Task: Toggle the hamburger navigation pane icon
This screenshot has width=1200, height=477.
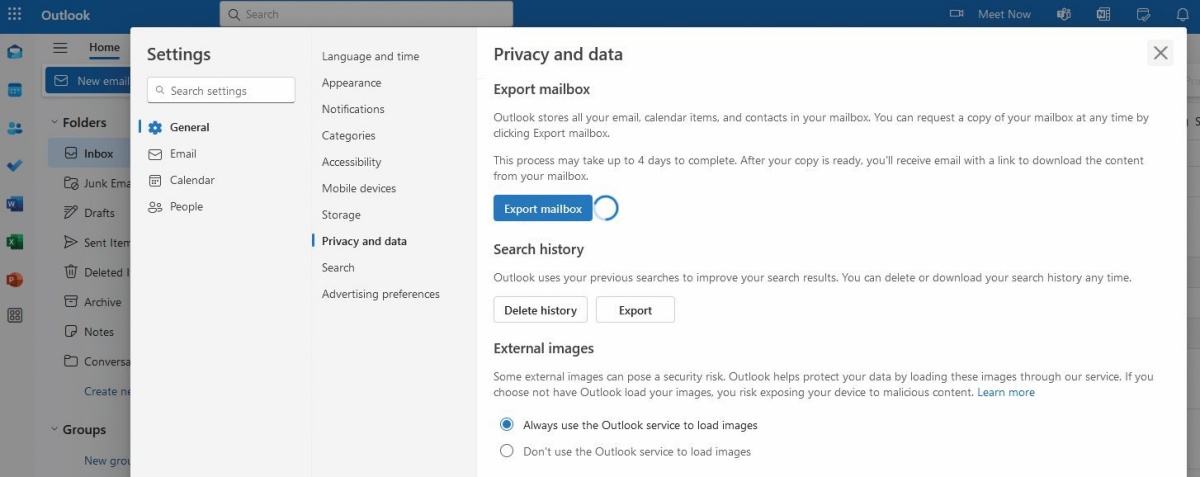Action: click(60, 48)
